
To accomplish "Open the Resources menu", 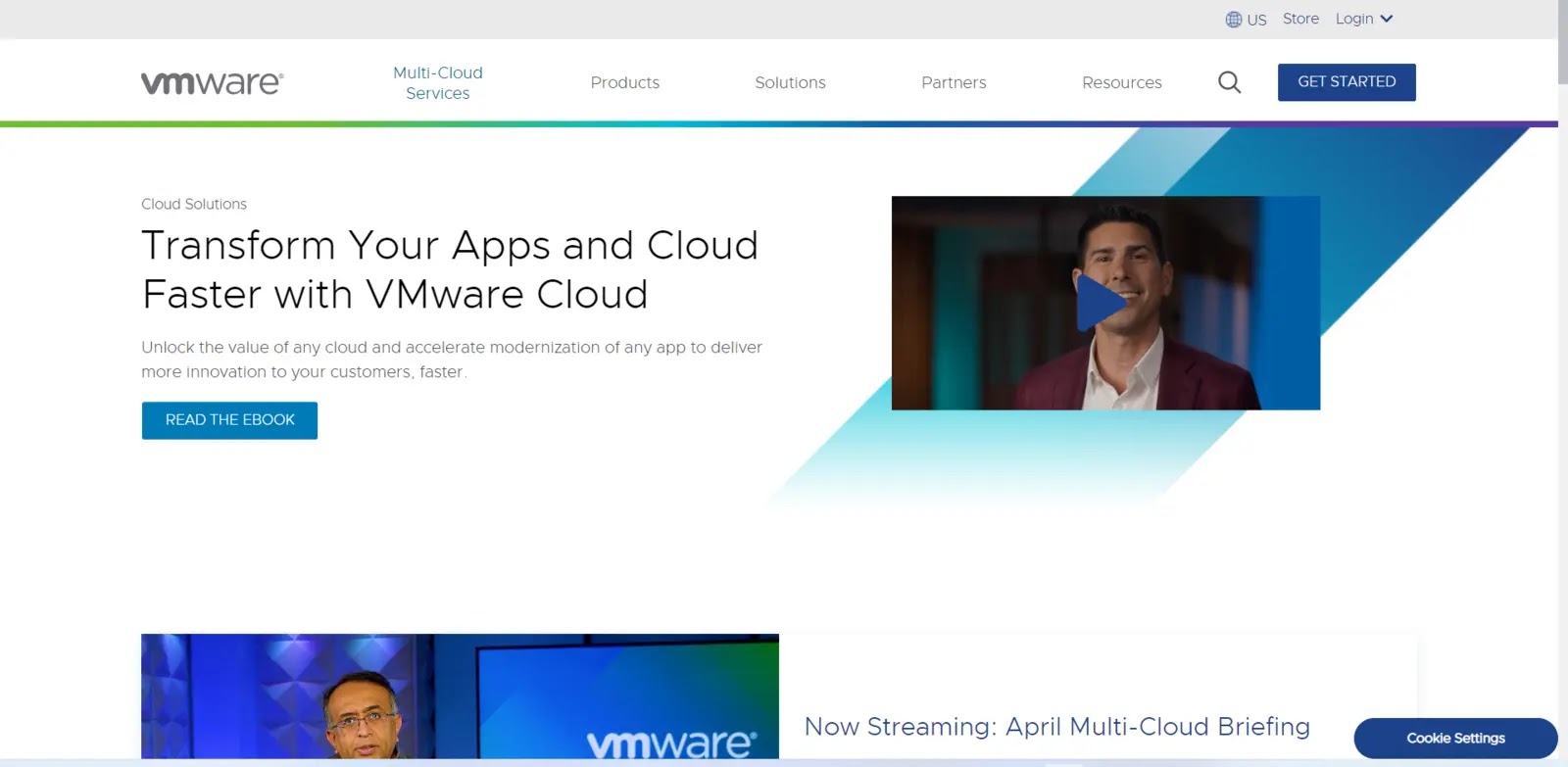I will coord(1121,83).
